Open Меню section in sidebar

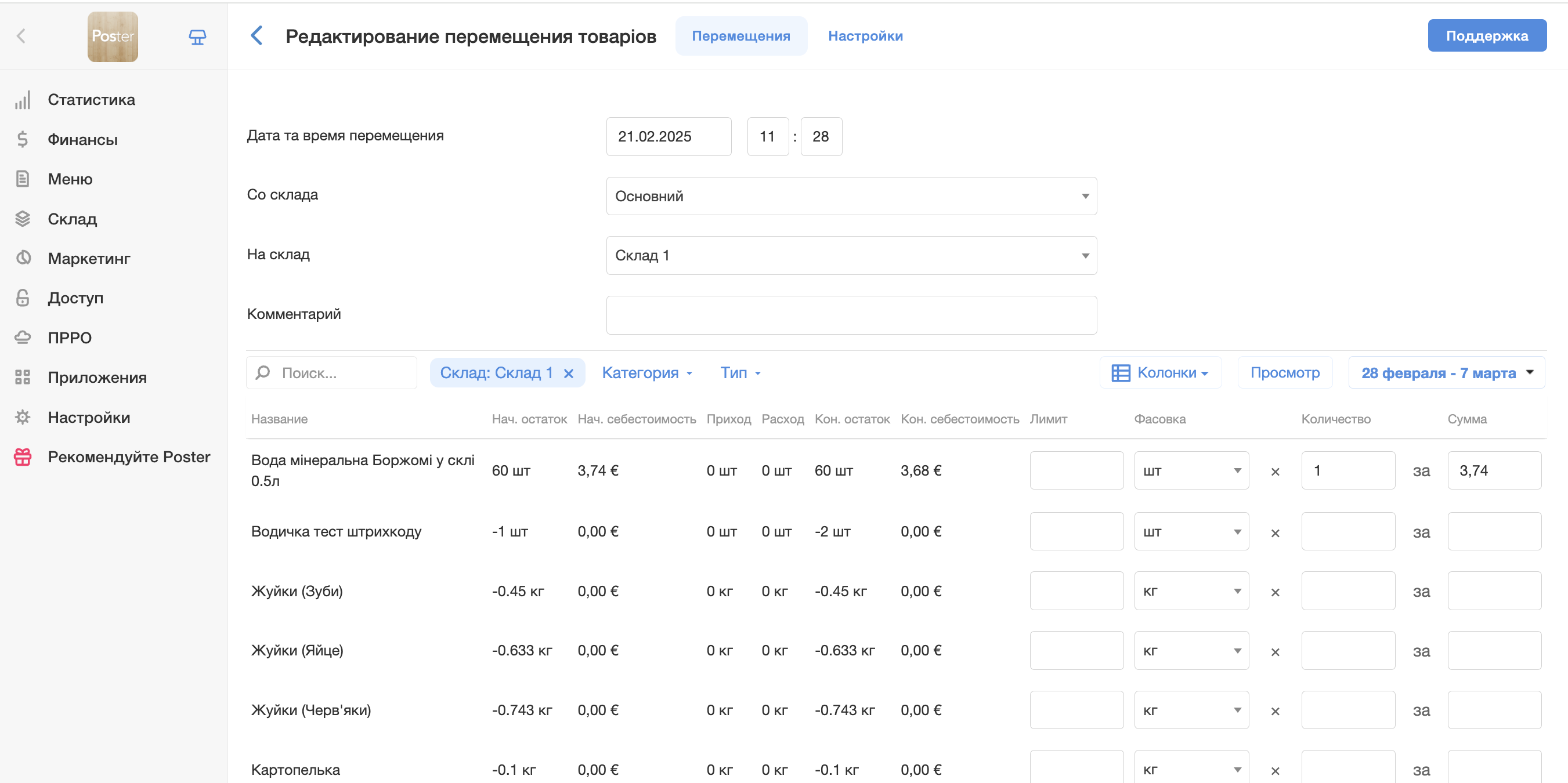[70, 179]
